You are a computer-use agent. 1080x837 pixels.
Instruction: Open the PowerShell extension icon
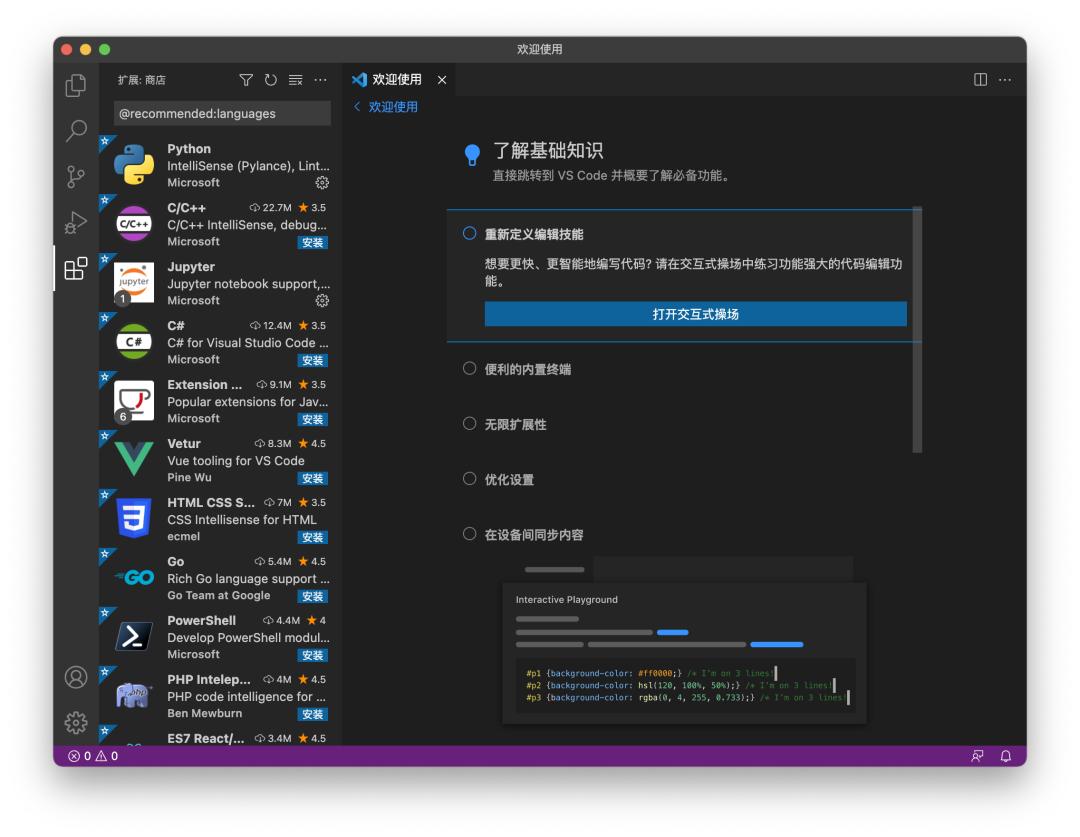click(x=134, y=637)
